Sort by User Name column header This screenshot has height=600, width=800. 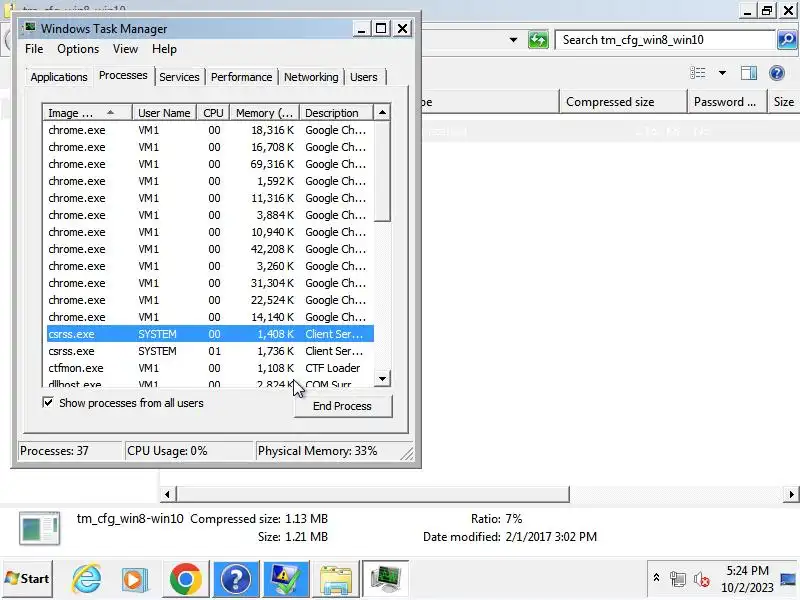tap(164, 113)
